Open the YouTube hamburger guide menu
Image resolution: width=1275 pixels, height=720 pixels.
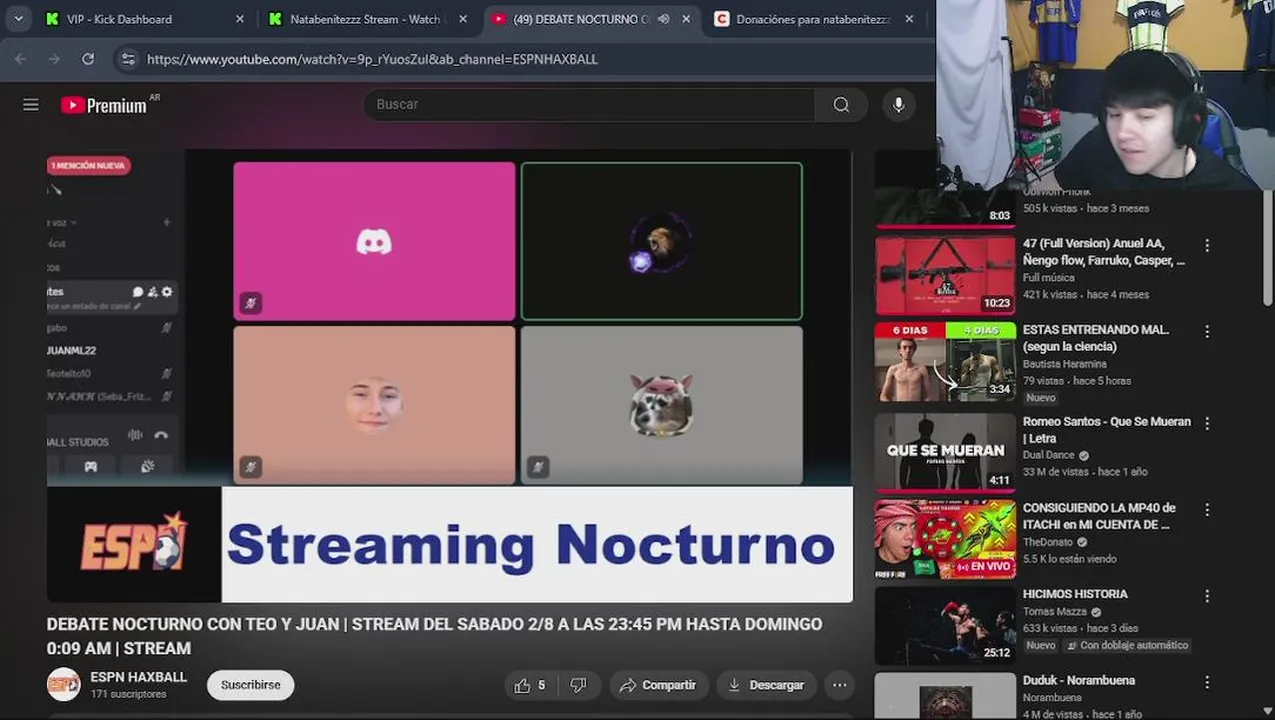tap(31, 104)
